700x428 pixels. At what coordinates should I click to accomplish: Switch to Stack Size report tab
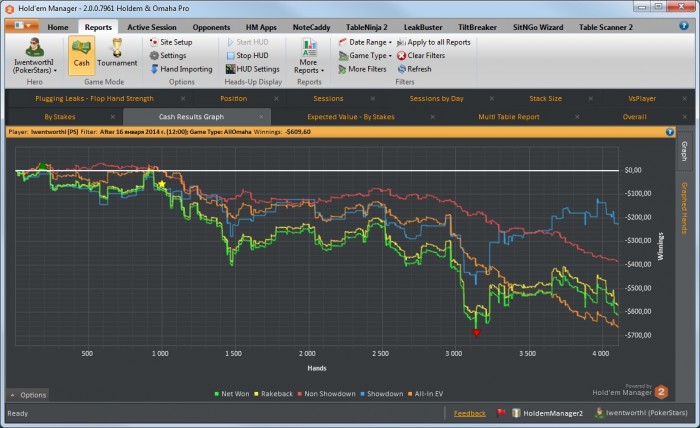(x=546, y=99)
